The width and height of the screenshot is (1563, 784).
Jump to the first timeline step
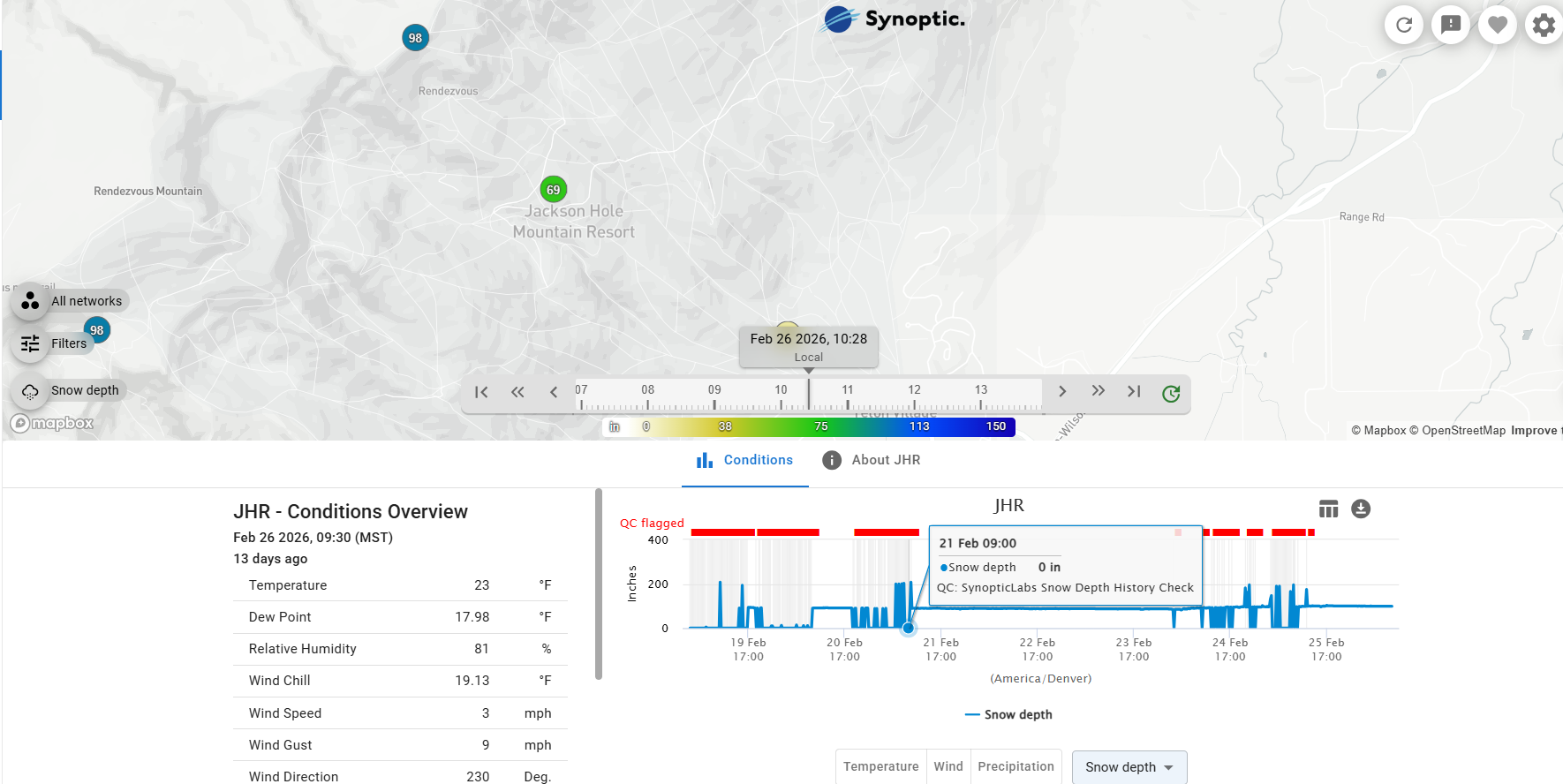481,392
